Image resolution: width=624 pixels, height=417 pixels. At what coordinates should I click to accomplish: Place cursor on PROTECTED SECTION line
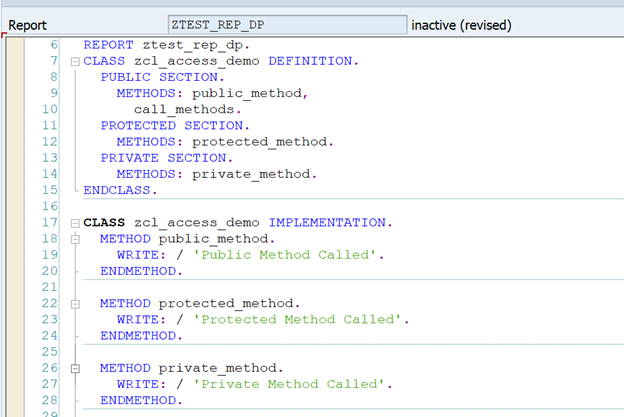[x=171, y=126]
